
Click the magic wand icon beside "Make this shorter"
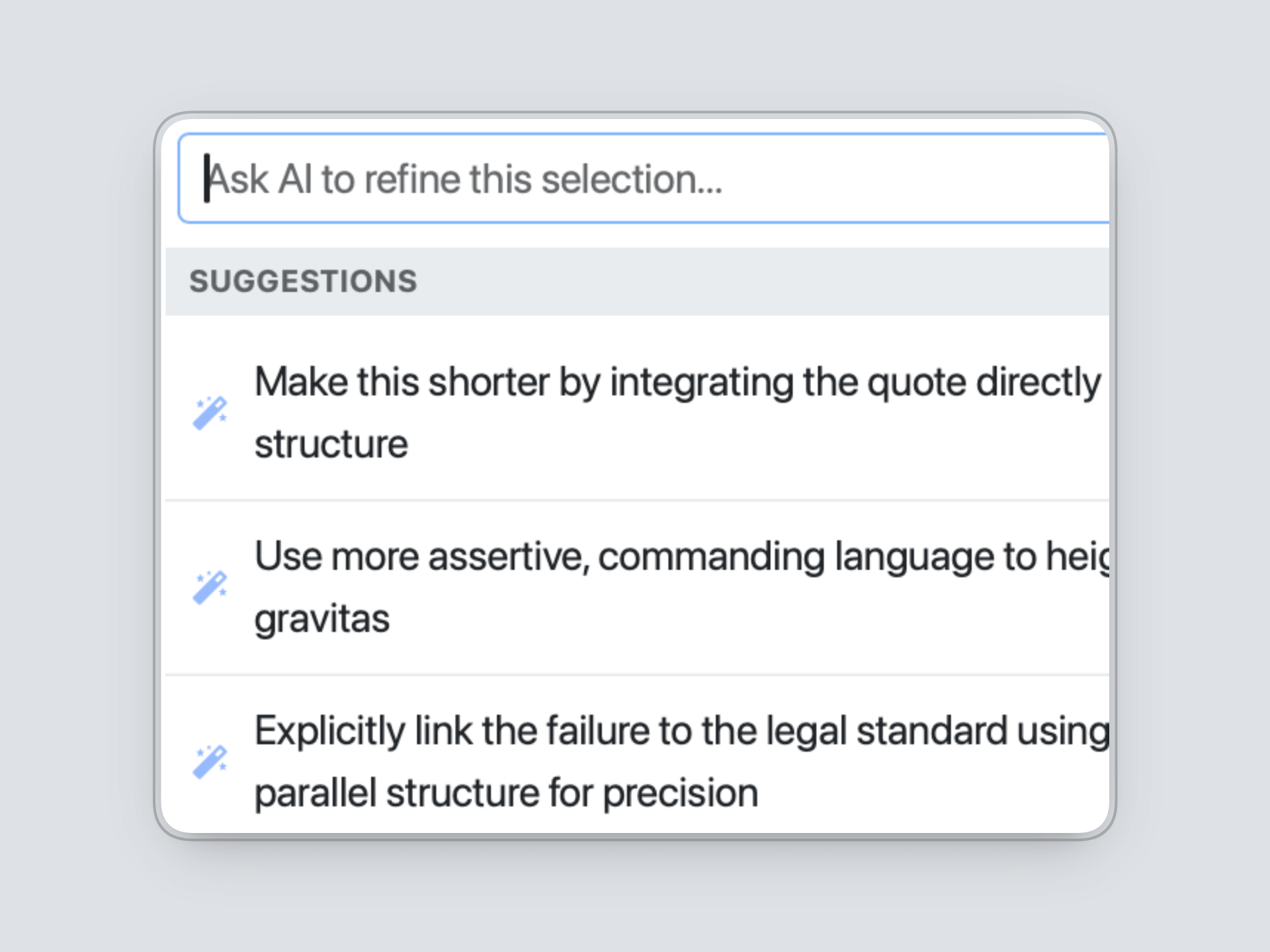[210, 413]
